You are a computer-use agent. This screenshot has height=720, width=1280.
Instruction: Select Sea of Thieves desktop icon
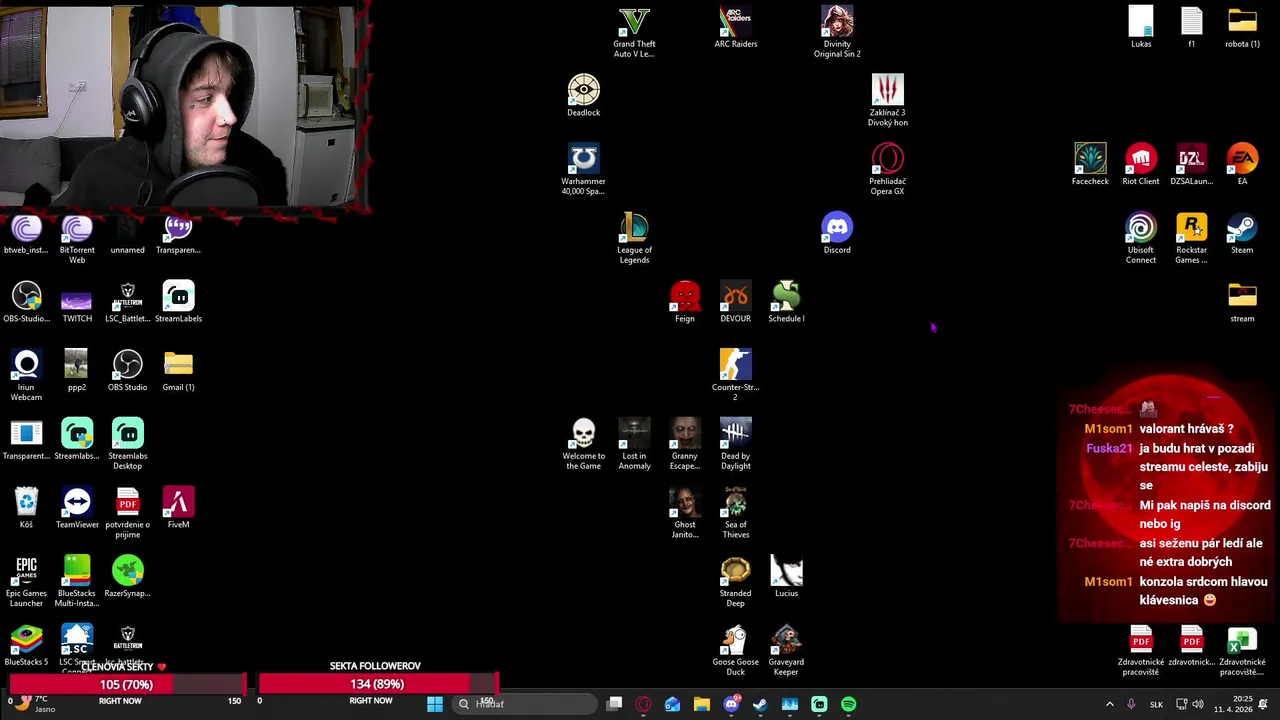click(x=735, y=513)
